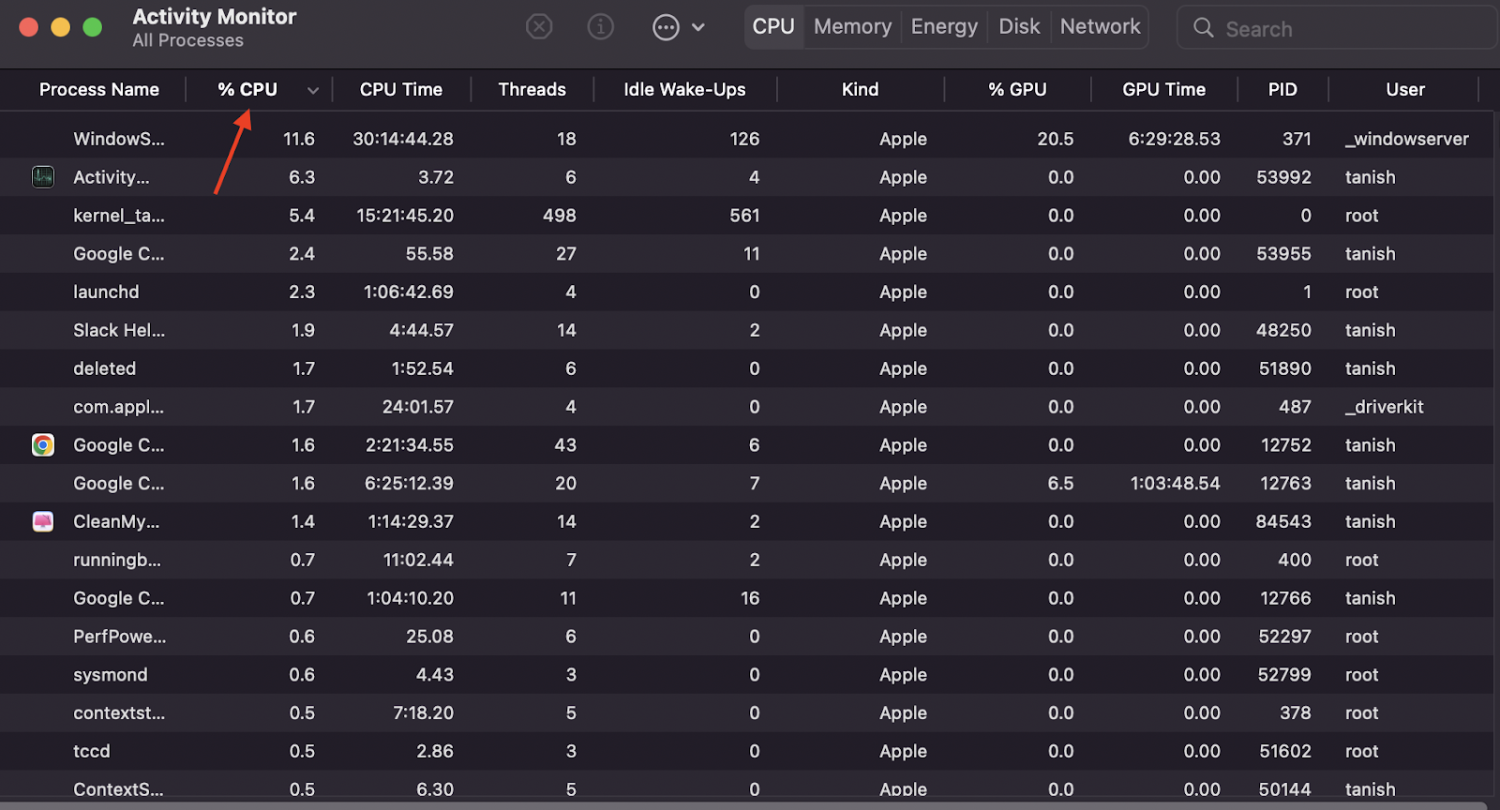This screenshot has width=1500, height=810.
Task: Expand the chevron beside the ellipsis button
Action: click(x=698, y=27)
